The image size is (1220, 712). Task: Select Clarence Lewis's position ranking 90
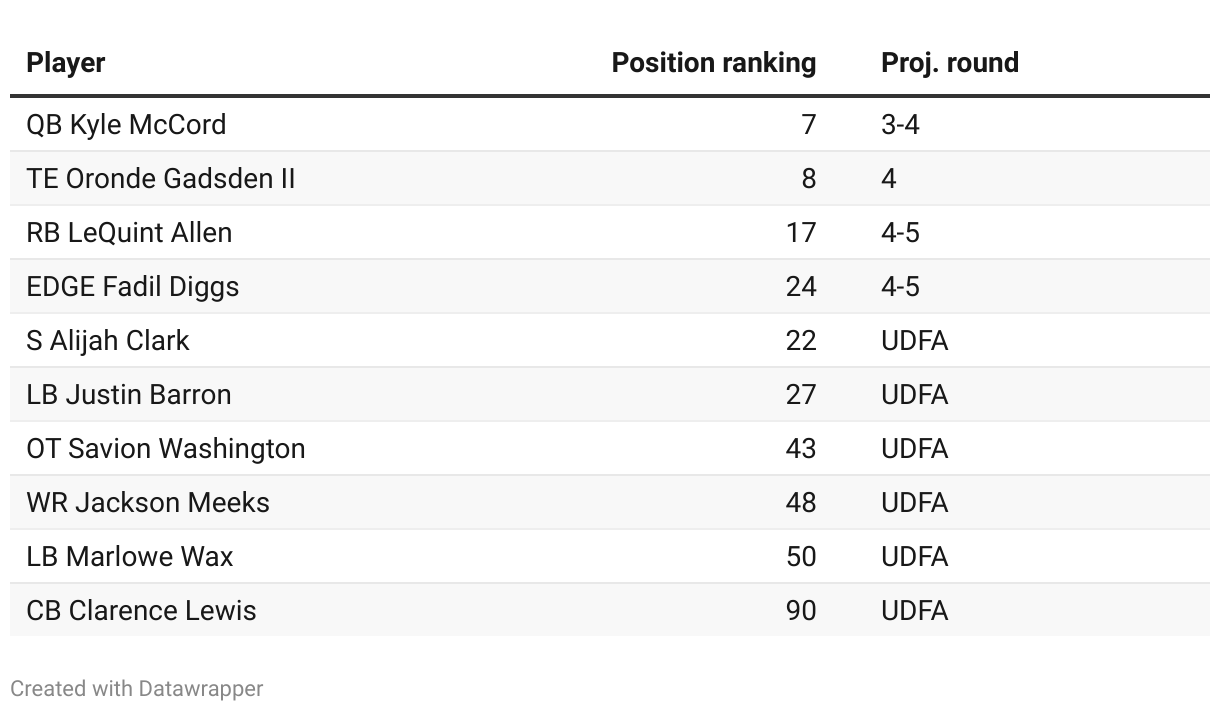click(x=801, y=611)
